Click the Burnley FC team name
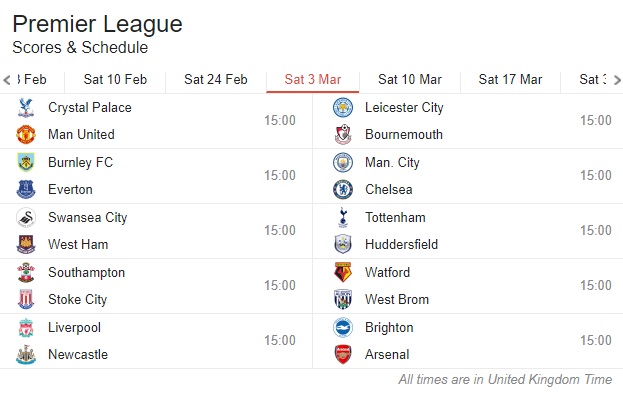This screenshot has height=402, width=623. [81, 162]
